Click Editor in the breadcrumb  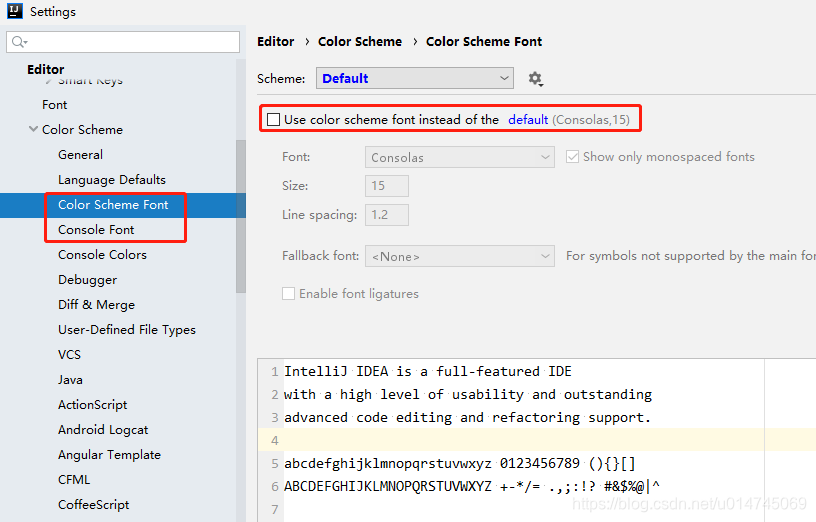click(x=275, y=42)
